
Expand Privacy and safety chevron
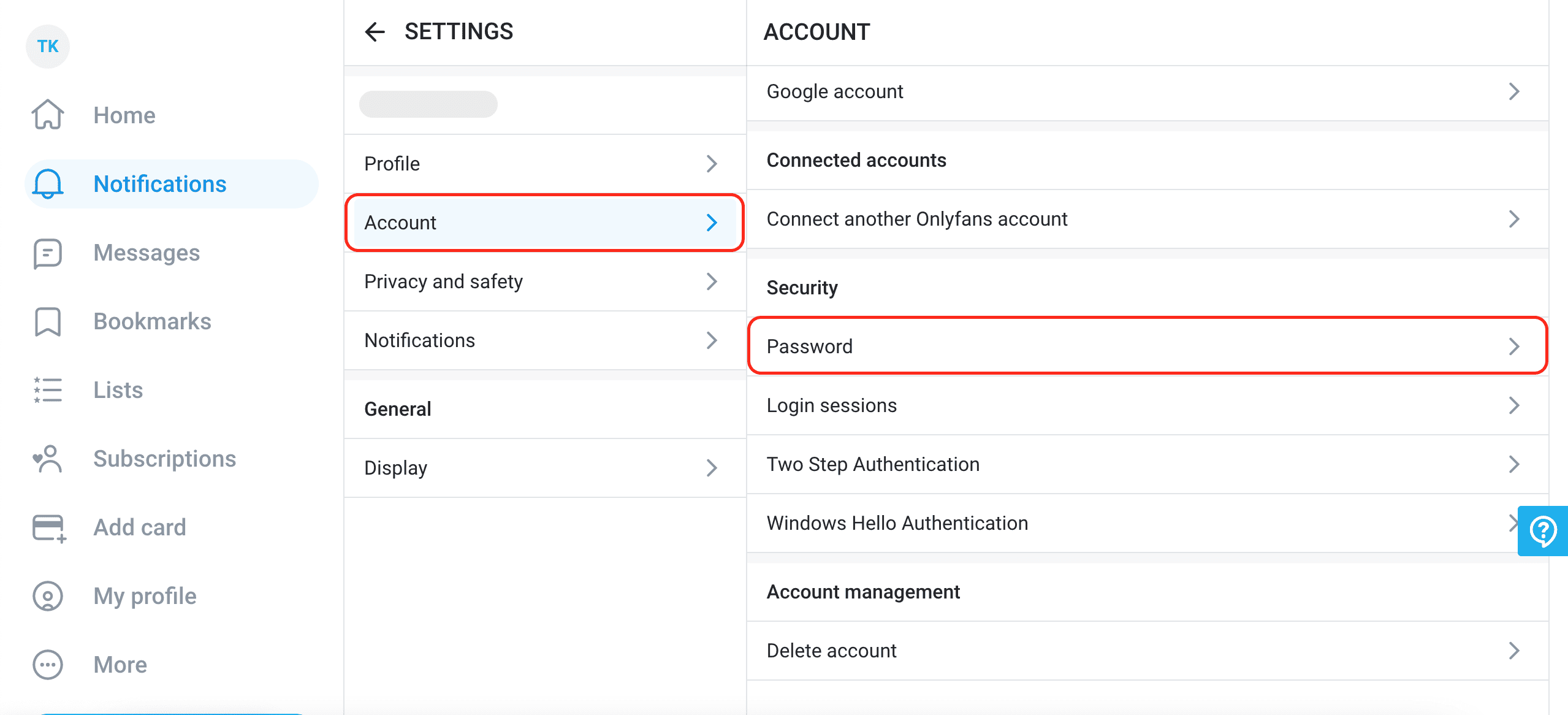711,281
